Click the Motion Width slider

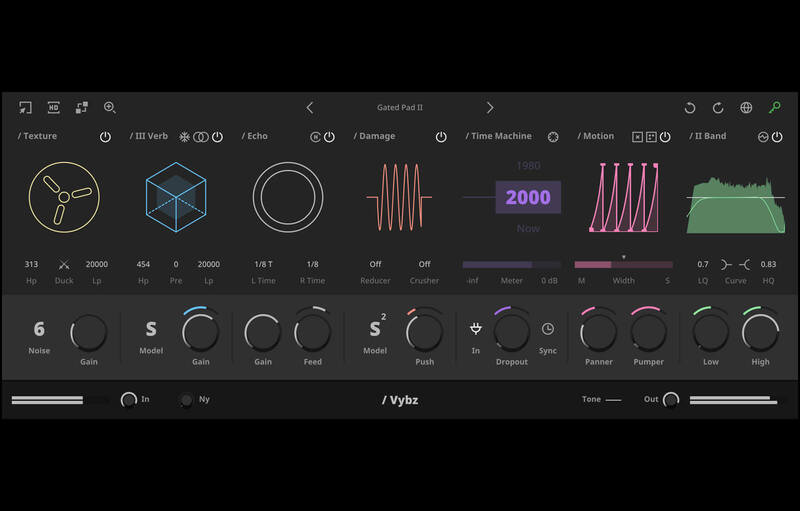pos(623,265)
